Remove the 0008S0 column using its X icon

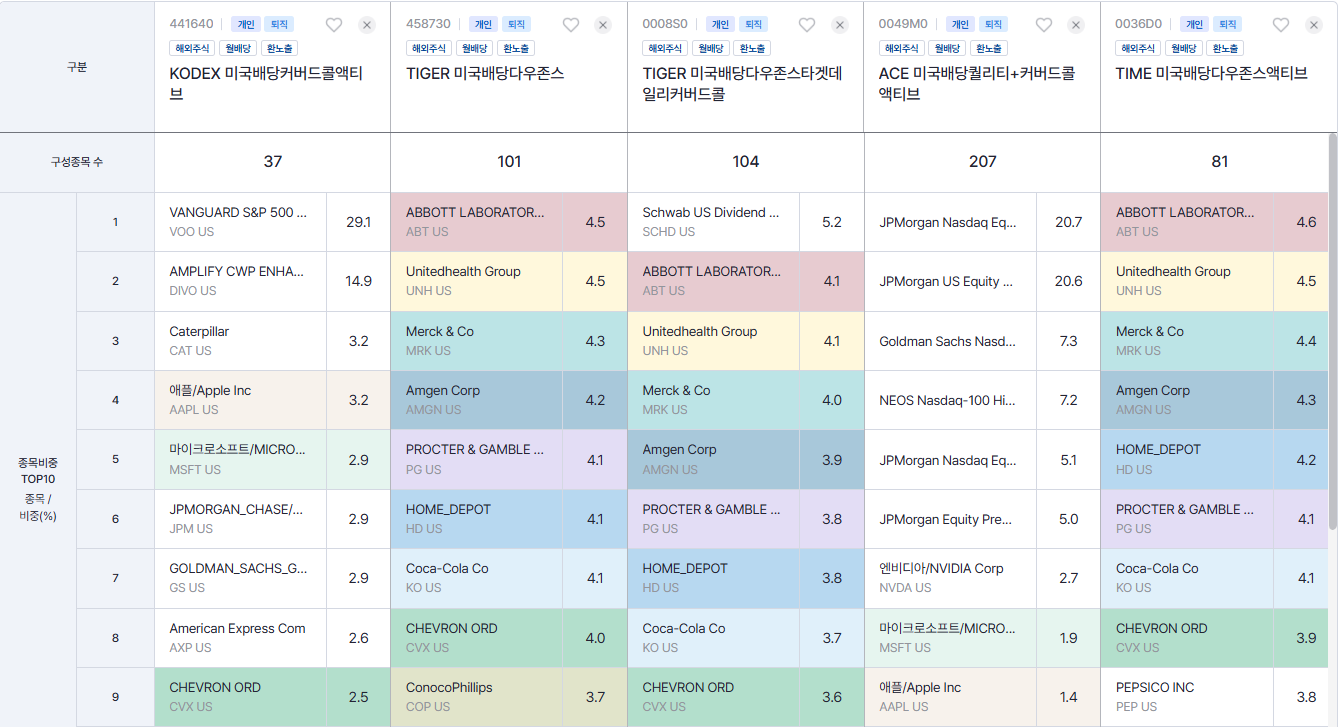(840, 25)
